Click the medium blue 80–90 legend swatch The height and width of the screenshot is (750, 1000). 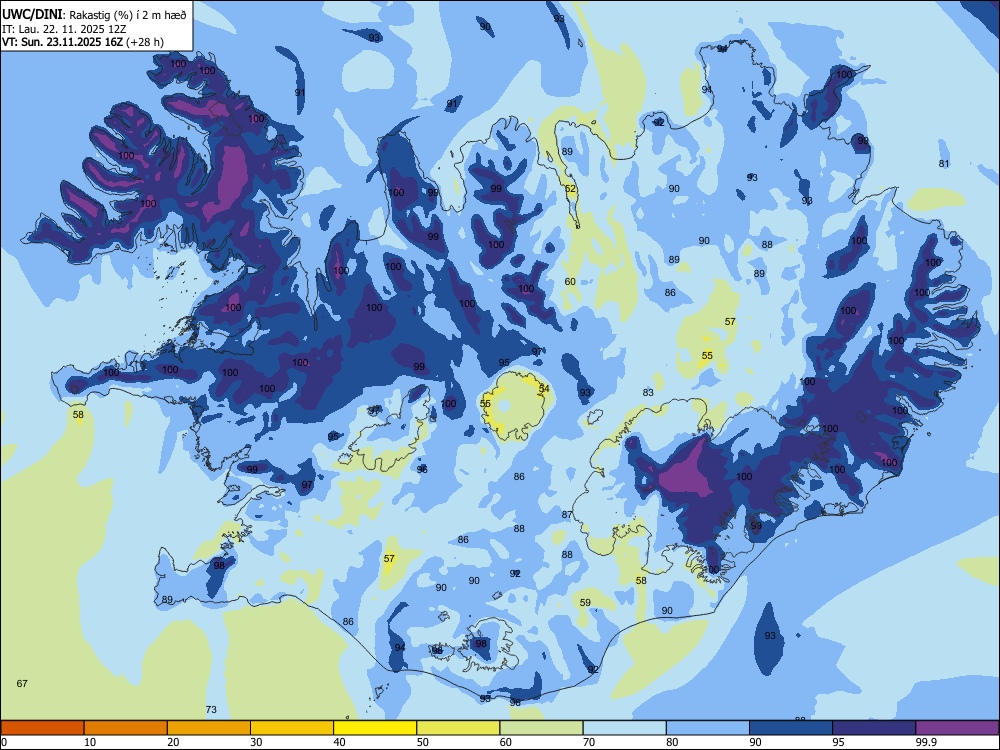pos(708,728)
